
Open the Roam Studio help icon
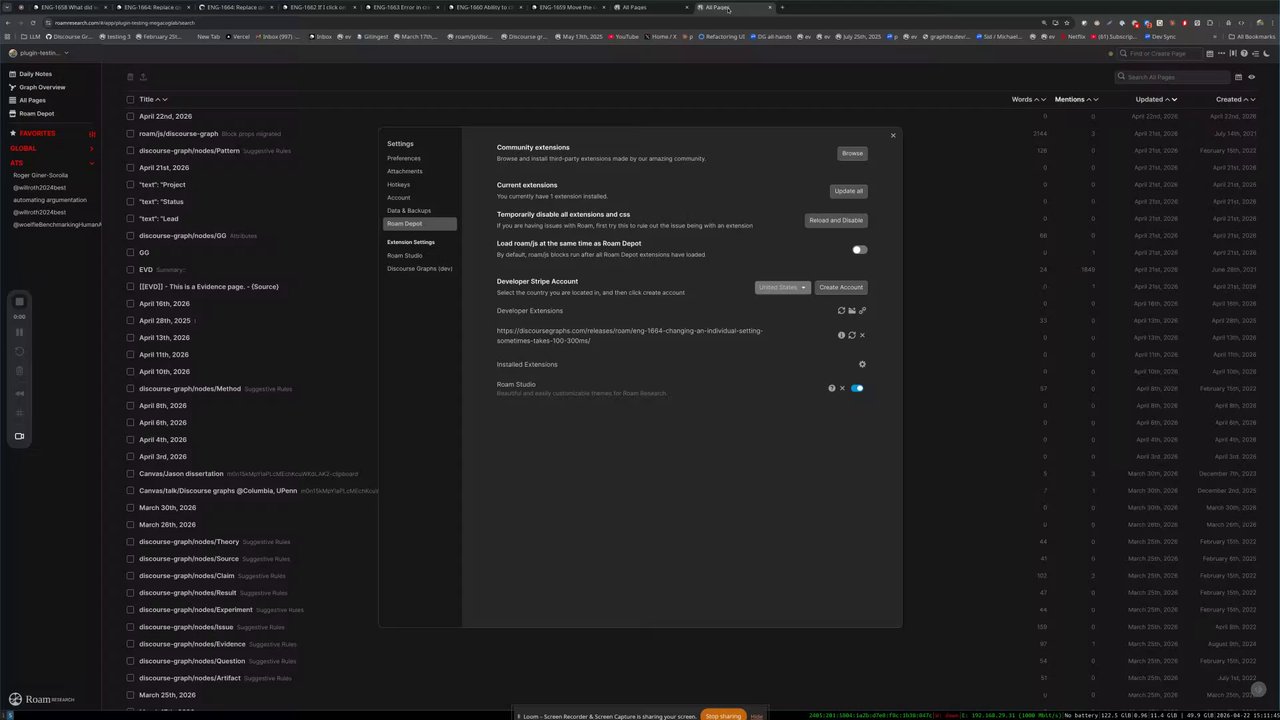click(x=831, y=388)
